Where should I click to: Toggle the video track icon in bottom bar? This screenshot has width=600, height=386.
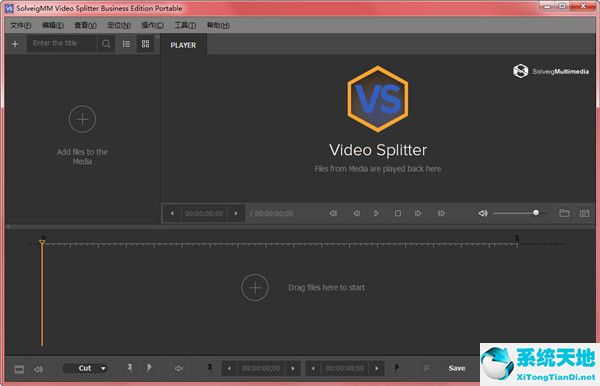(x=19, y=369)
